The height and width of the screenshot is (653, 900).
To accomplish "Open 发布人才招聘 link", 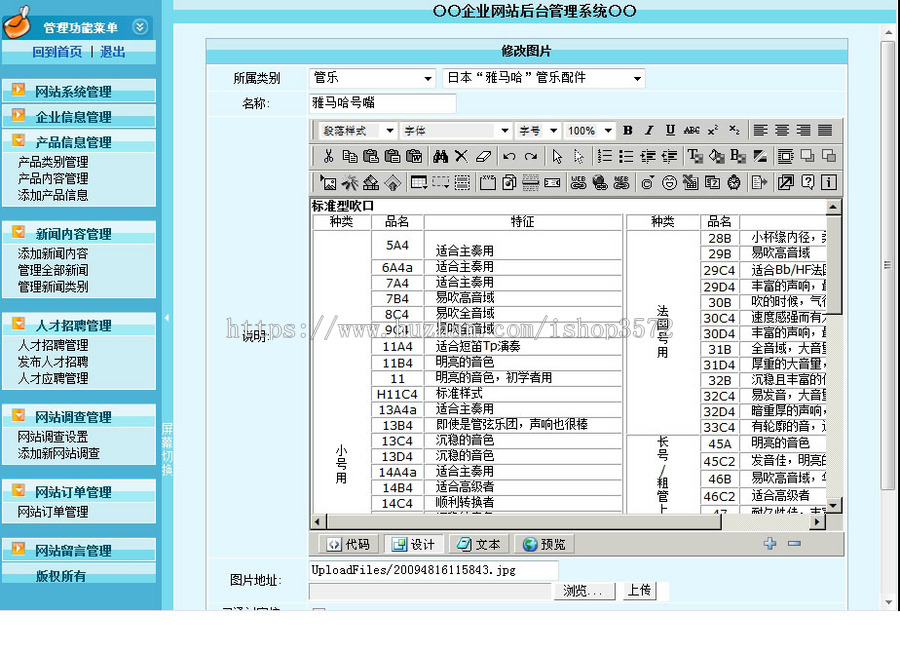I will pyautogui.click(x=53, y=362).
